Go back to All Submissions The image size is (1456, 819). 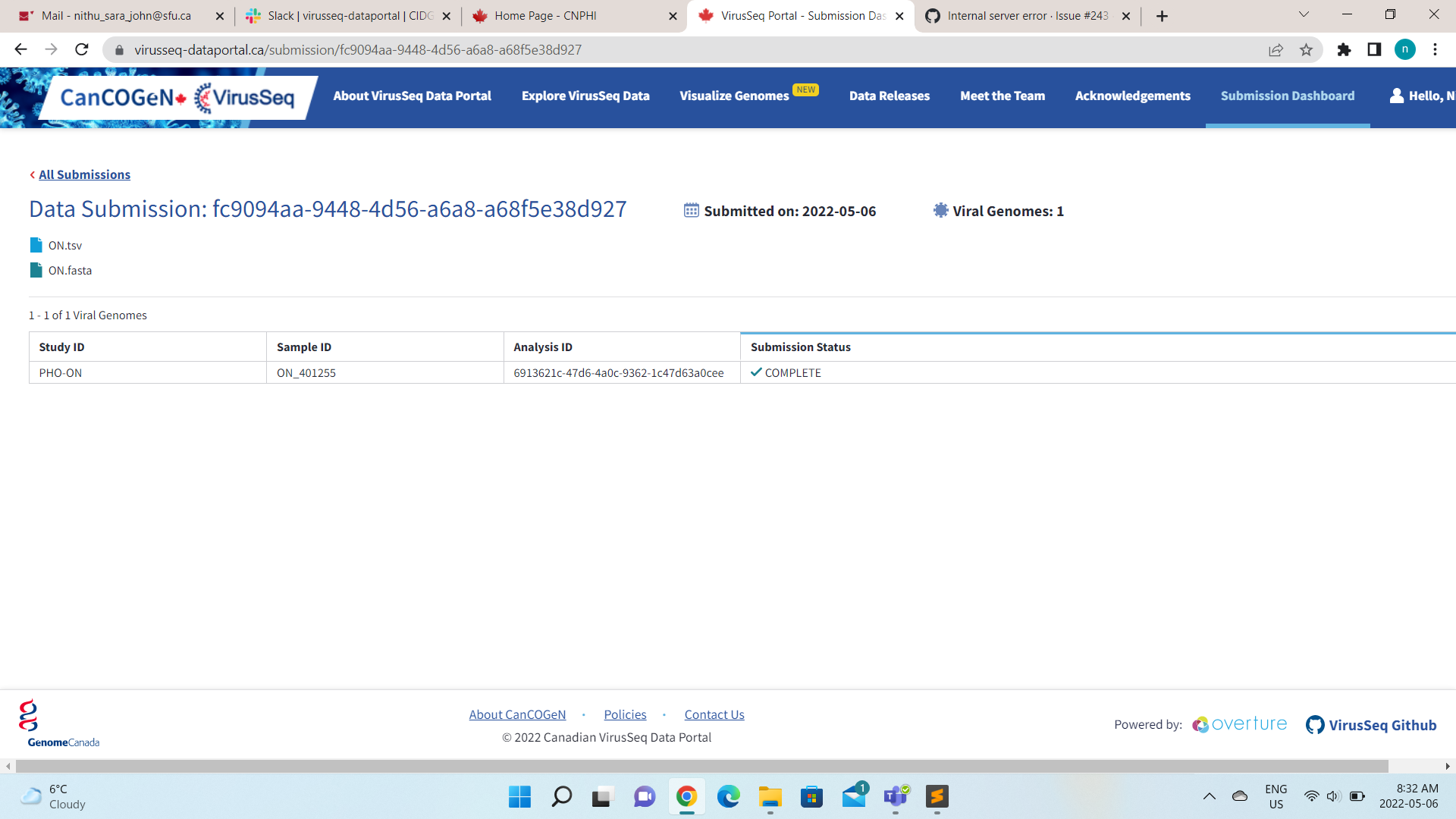pos(84,174)
